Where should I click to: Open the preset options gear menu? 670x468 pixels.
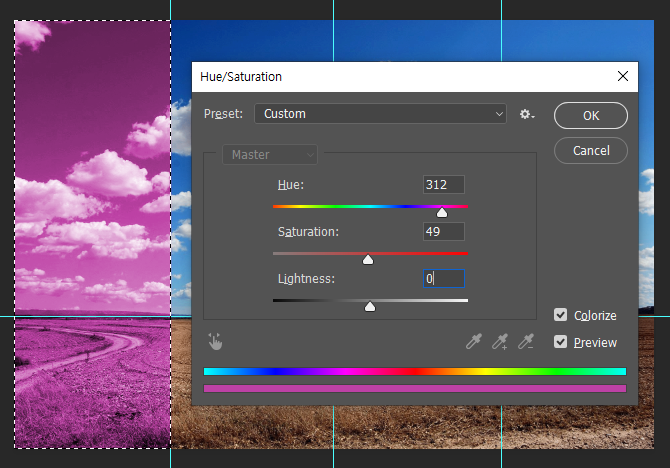tap(527, 114)
